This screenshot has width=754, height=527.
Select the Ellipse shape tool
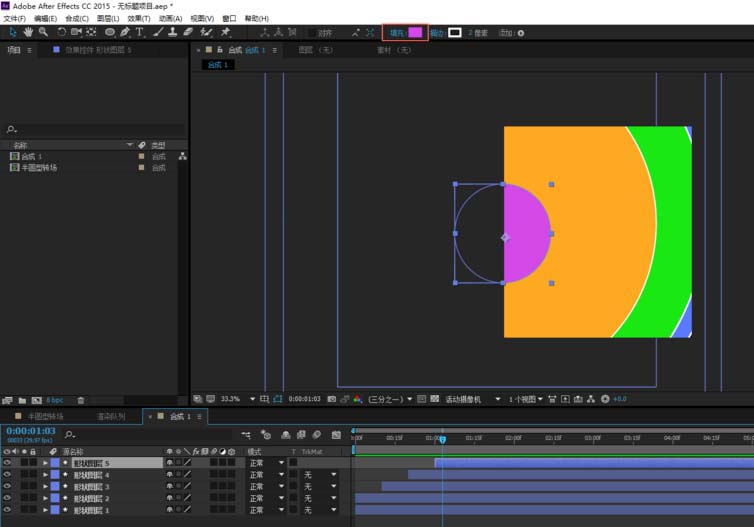tap(110, 32)
